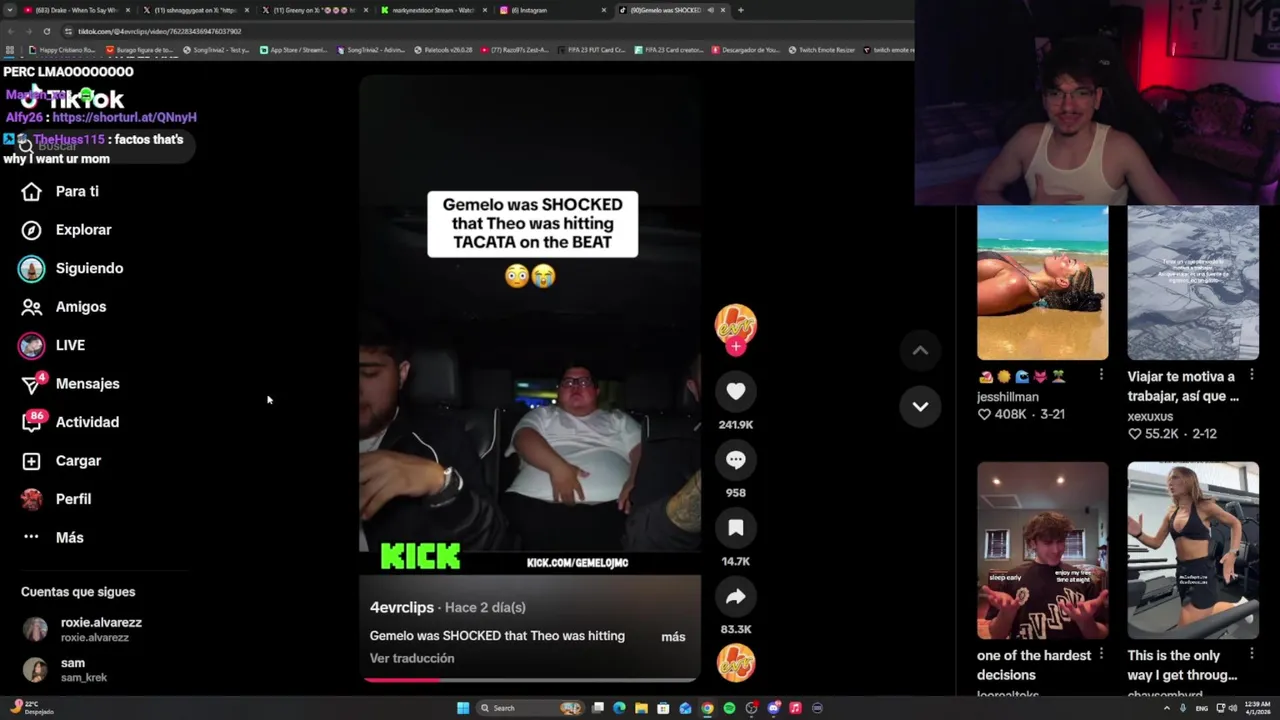The width and height of the screenshot is (1280, 720).
Task: Like the video with the heart icon
Action: coord(736,392)
